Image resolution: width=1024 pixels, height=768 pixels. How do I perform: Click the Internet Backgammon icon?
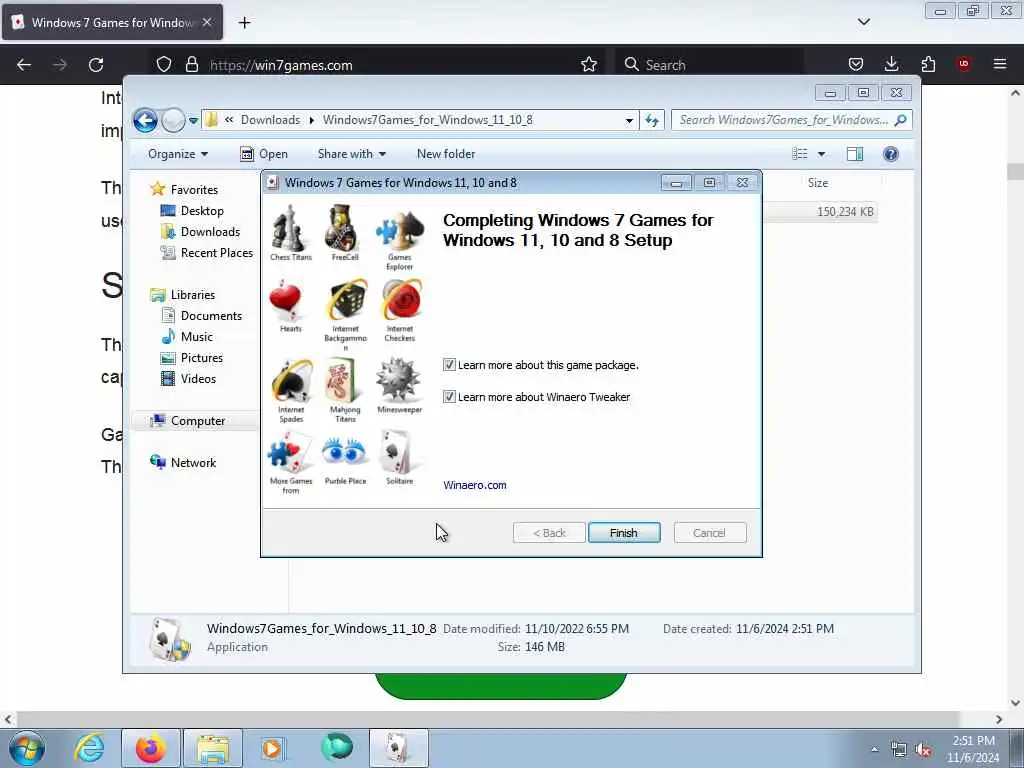click(x=347, y=301)
